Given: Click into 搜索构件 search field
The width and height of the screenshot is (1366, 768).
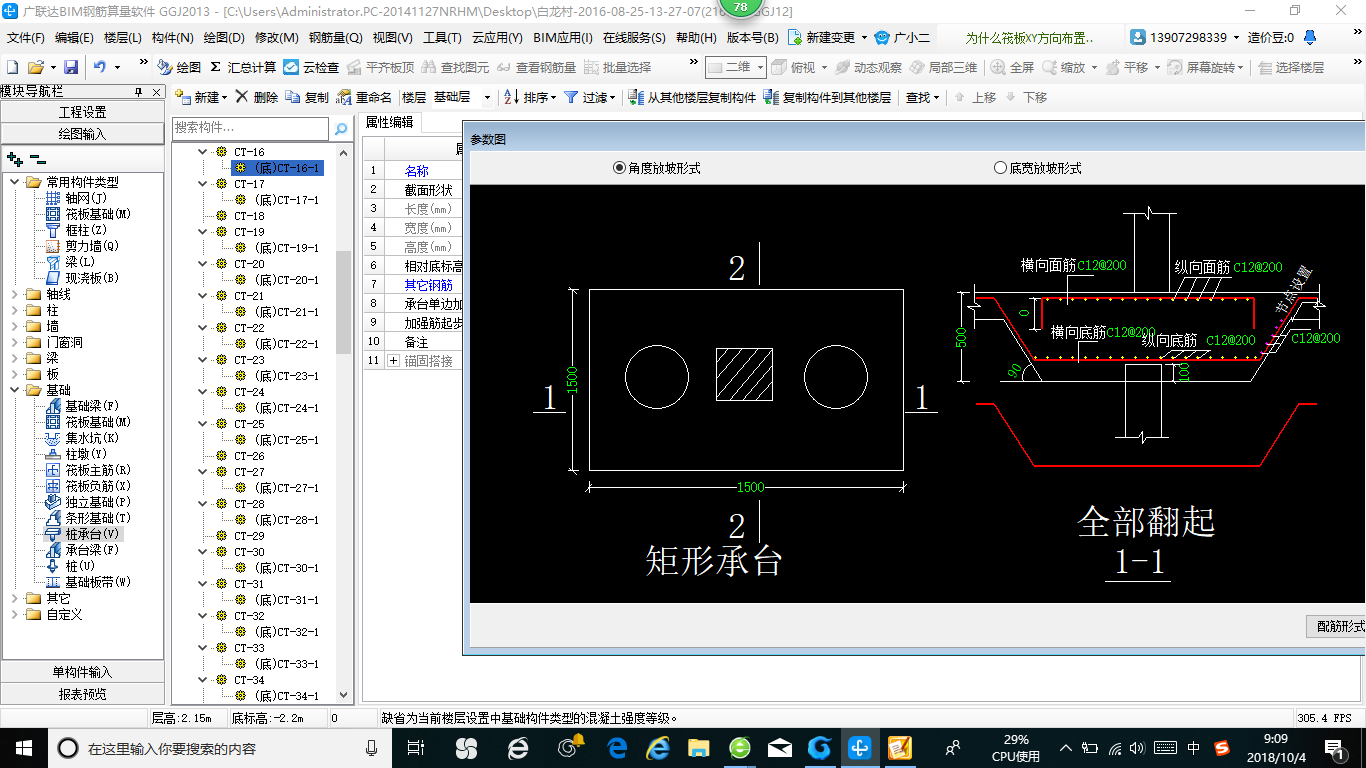Looking at the screenshot, I should 250,128.
